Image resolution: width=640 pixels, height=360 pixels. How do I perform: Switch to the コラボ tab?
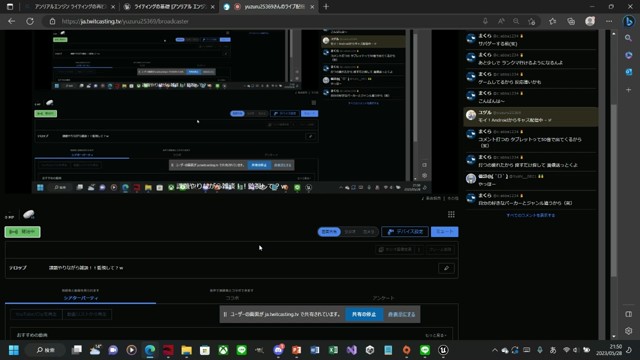coord(232,298)
